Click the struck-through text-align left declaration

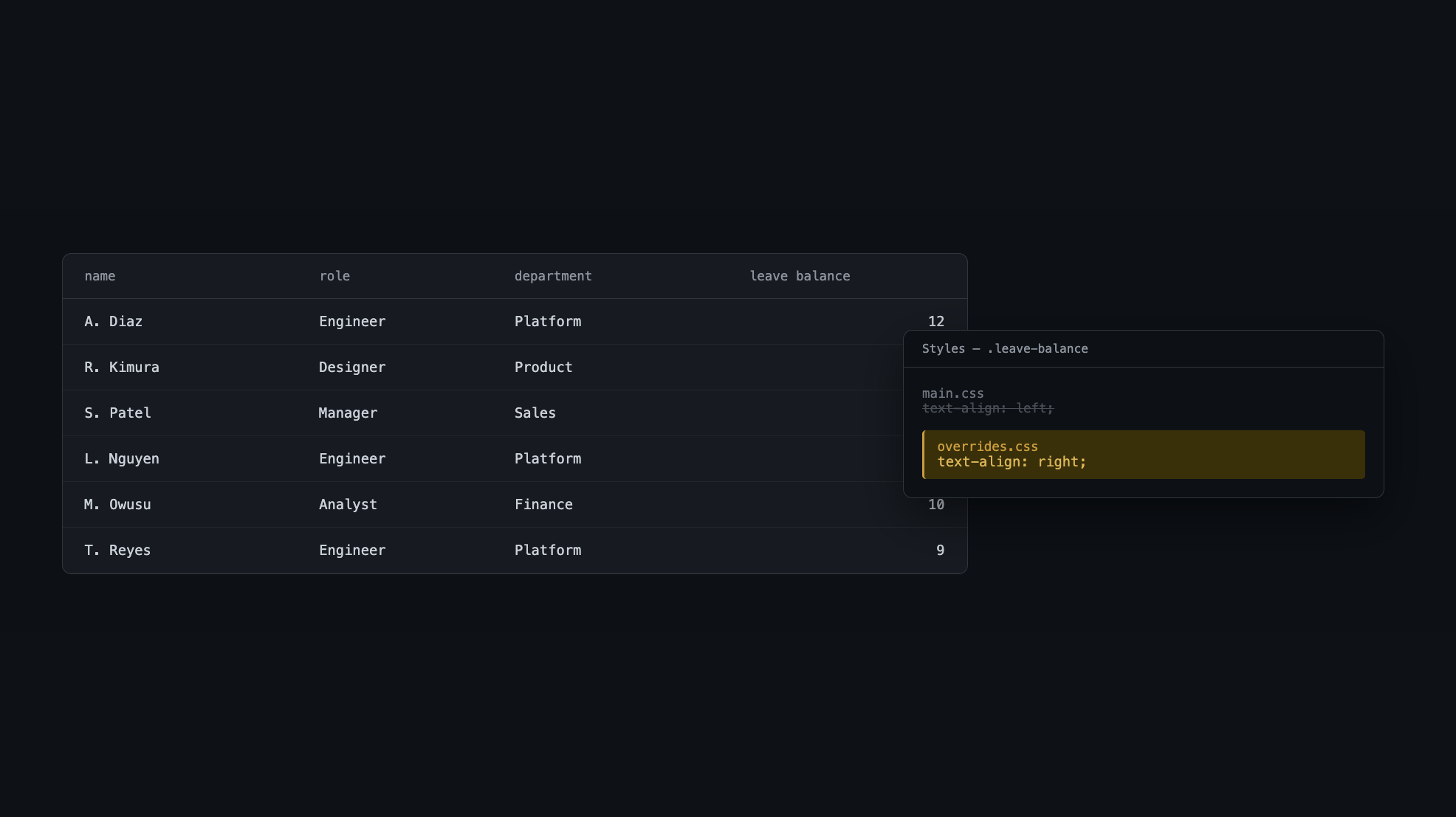click(x=988, y=408)
